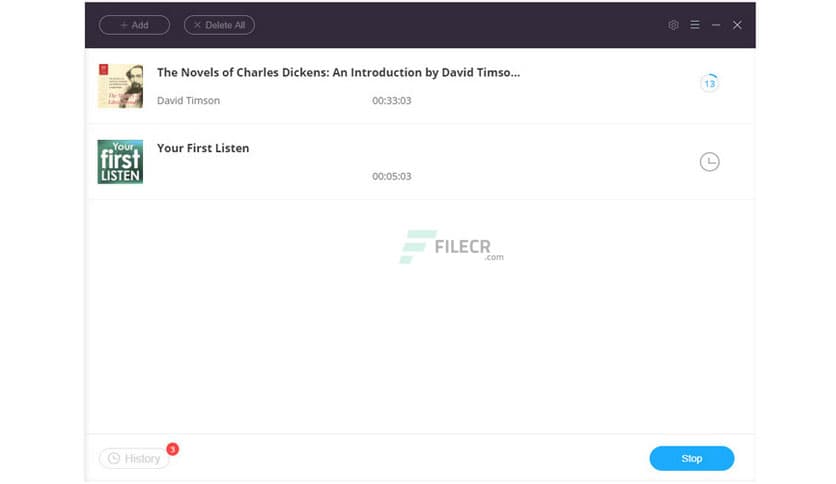This screenshot has width=836, height=484.
Task: Open the History panel
Action: 135,459
